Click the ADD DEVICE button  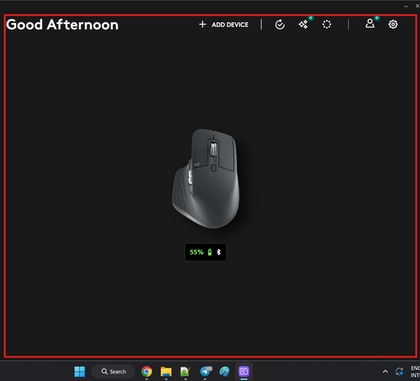click(x=224, y=25)
